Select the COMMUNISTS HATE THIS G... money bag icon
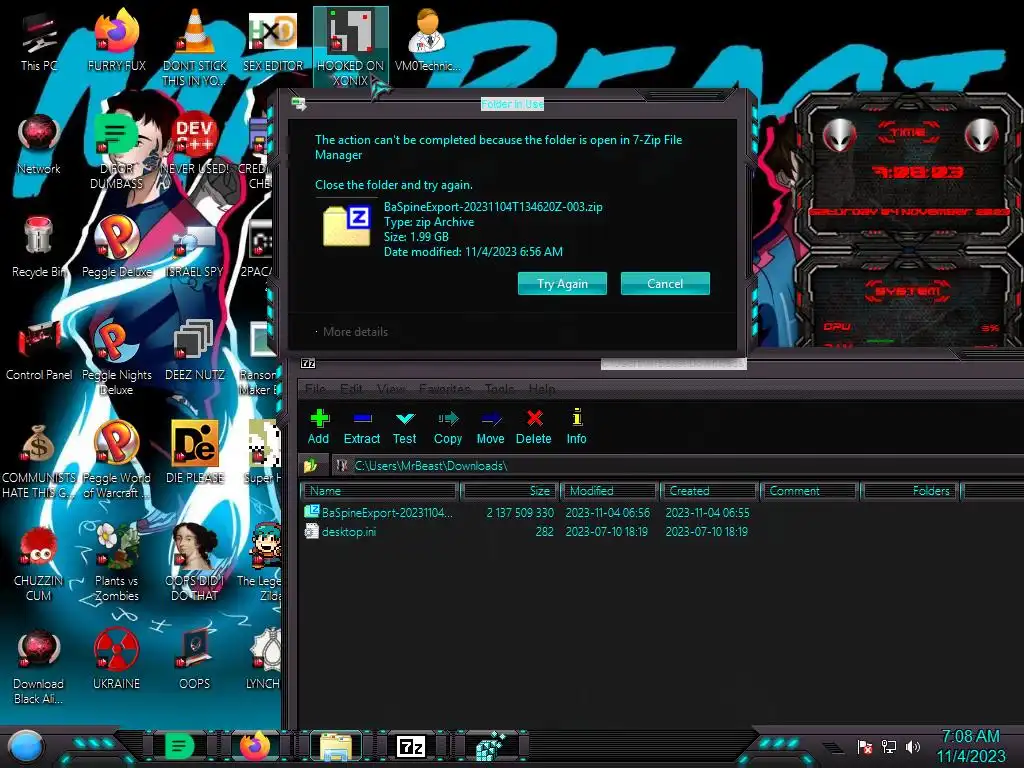The height and width of the screenshot is (768, 1024). (x=39, y=461)
